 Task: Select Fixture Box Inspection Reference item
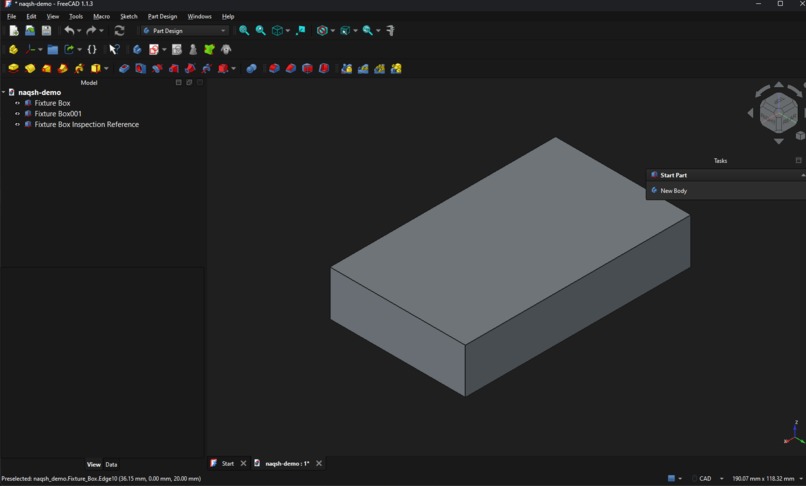click(x=86, y=124)
